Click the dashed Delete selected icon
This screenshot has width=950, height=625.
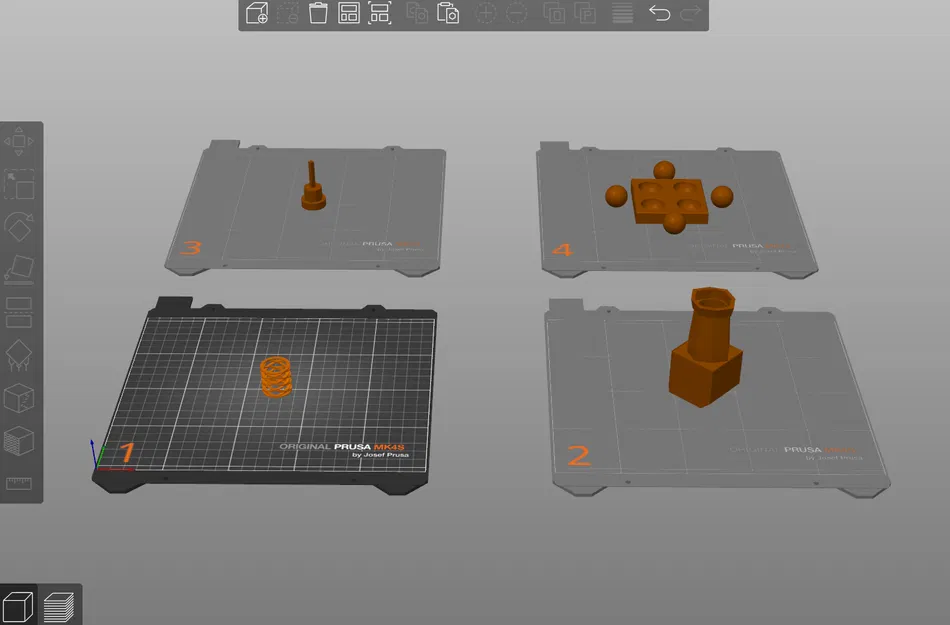(x=288, y=13)
